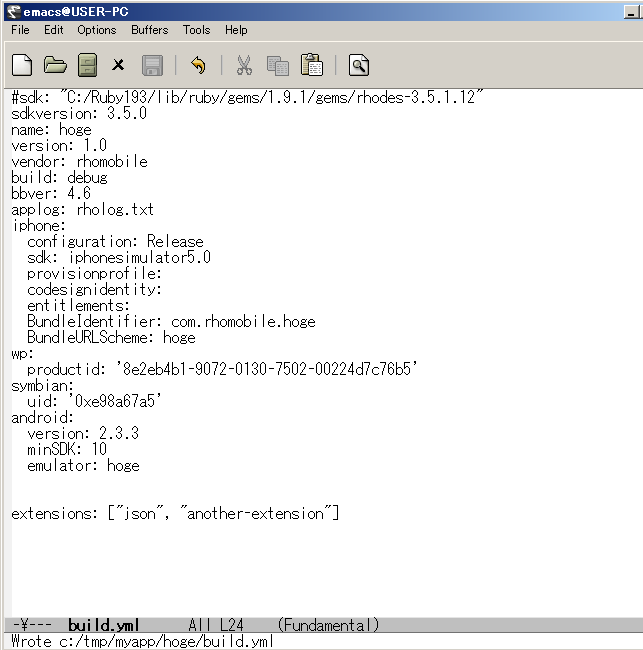This screenshot has width=643, height=650.
Task: Paste from clipboard icon
Action: [x=312, y=65]
